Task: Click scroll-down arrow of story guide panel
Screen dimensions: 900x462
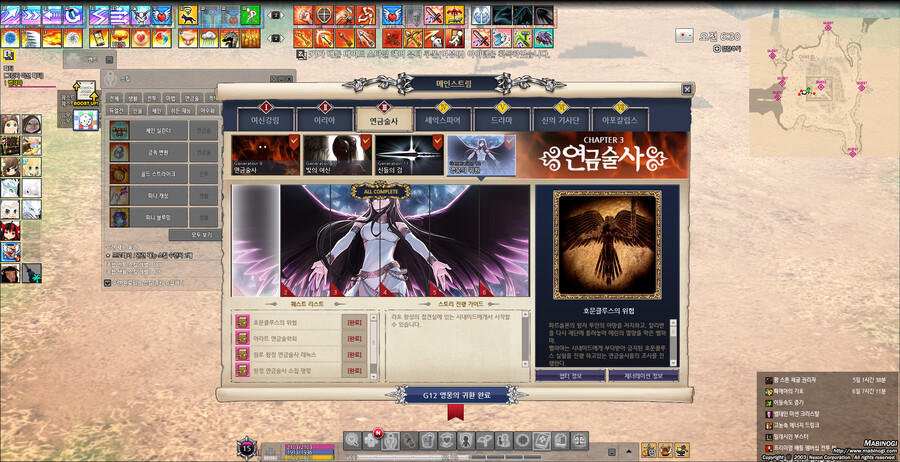Action: pyautogui.click(x=525, y=363)
